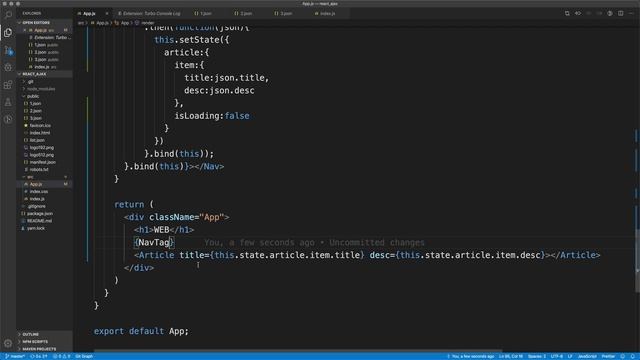640x360 pixels.
Task: Select the App class breadcrumb segment
Action: (x=122, y=23)
